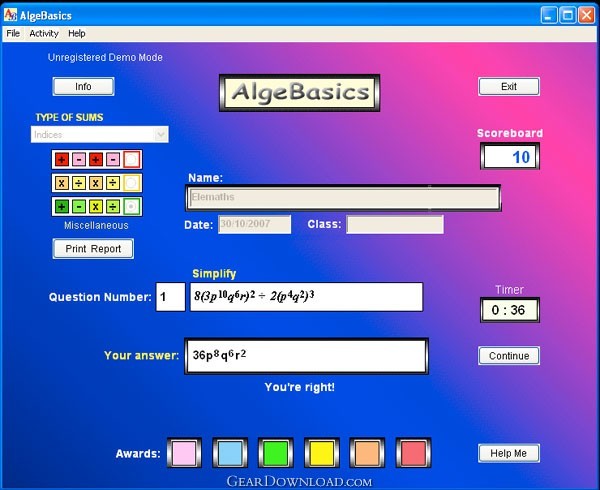
Task: Click the Name field containing Elemaths
Action: 343,198
